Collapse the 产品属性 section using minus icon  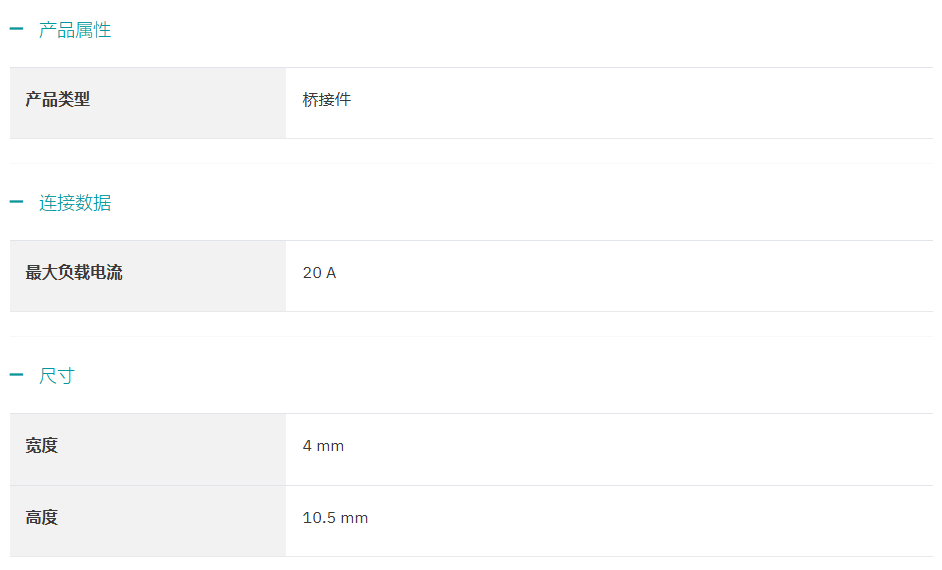point(16,29)
